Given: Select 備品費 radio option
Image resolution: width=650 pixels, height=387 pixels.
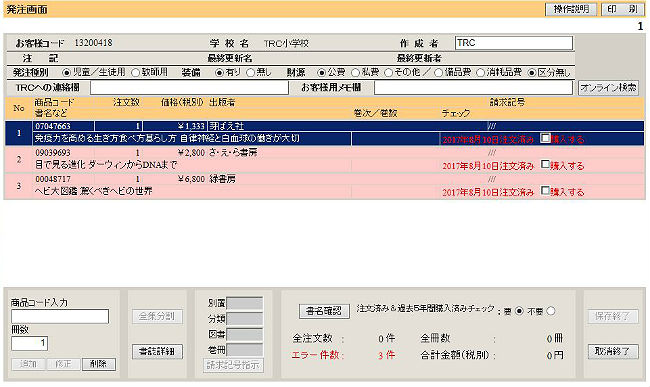Looking at the screenshot, I should 439,73.
